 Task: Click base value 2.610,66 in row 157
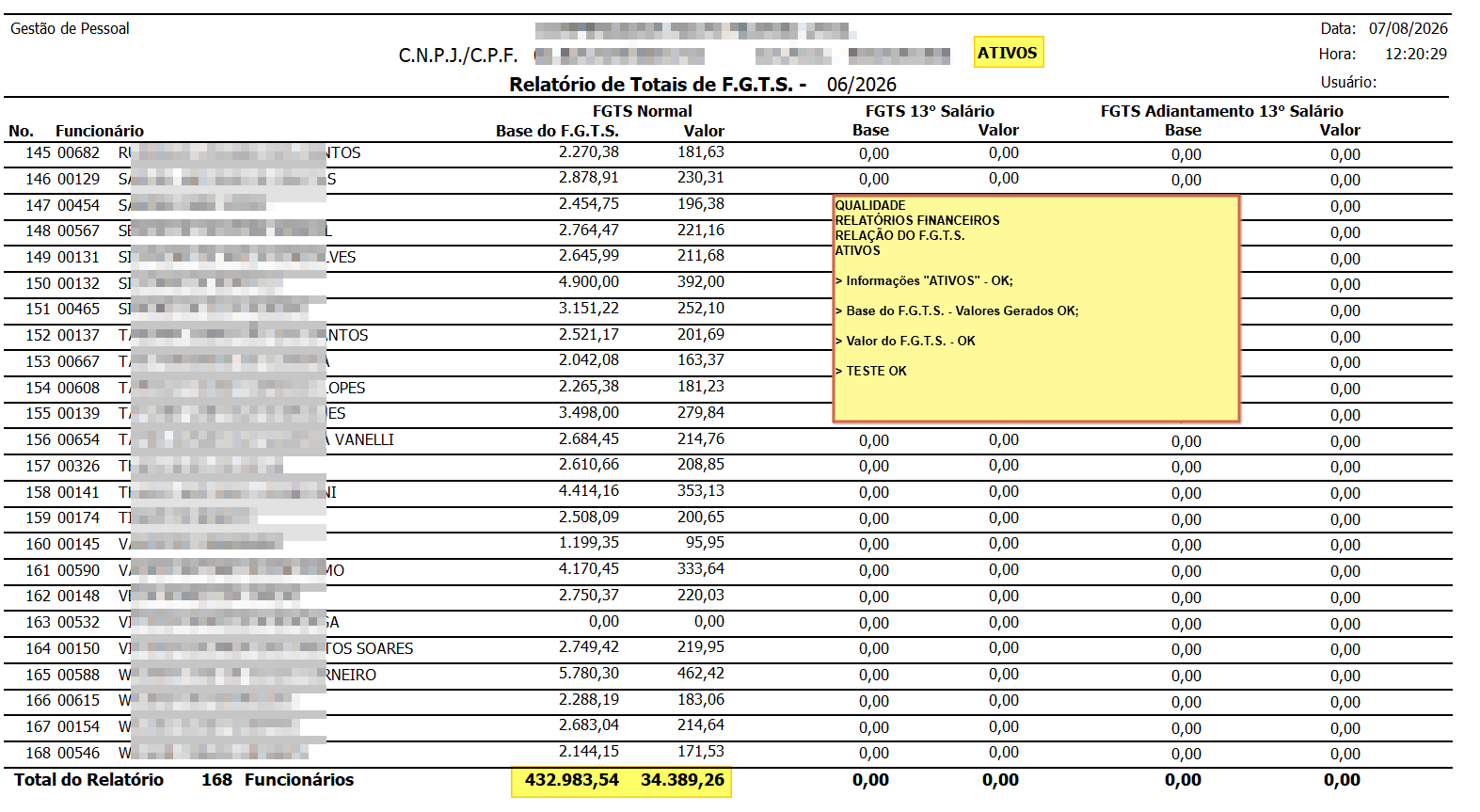(588, 464)
